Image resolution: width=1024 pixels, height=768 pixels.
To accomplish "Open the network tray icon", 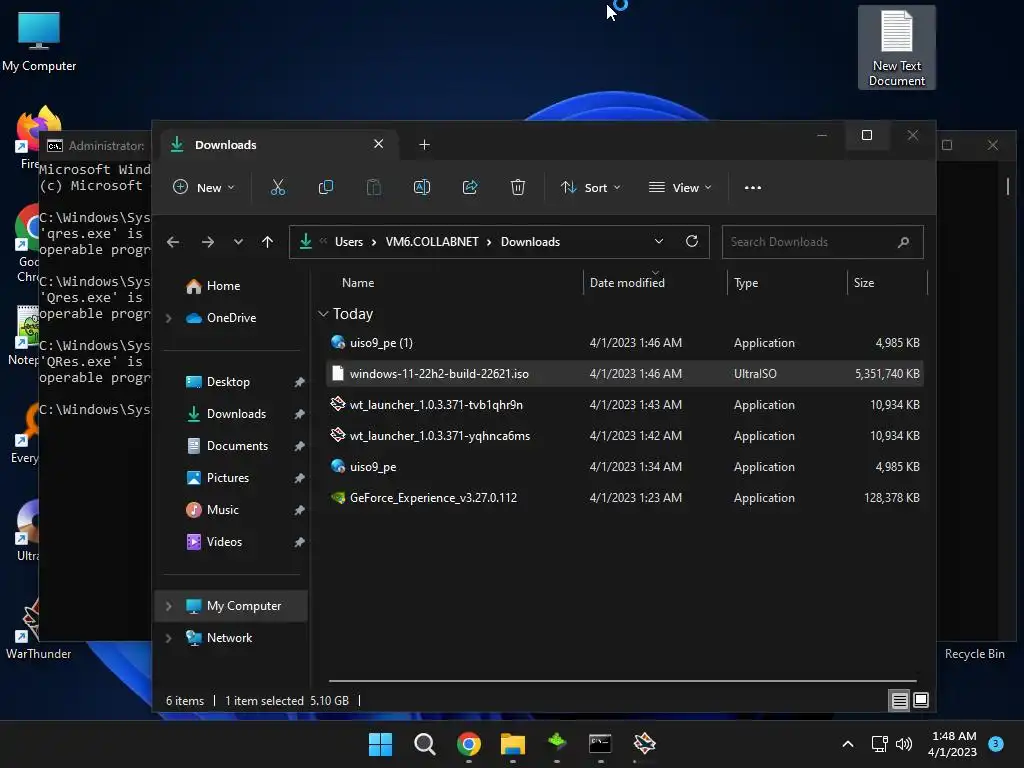I will 880,744.
